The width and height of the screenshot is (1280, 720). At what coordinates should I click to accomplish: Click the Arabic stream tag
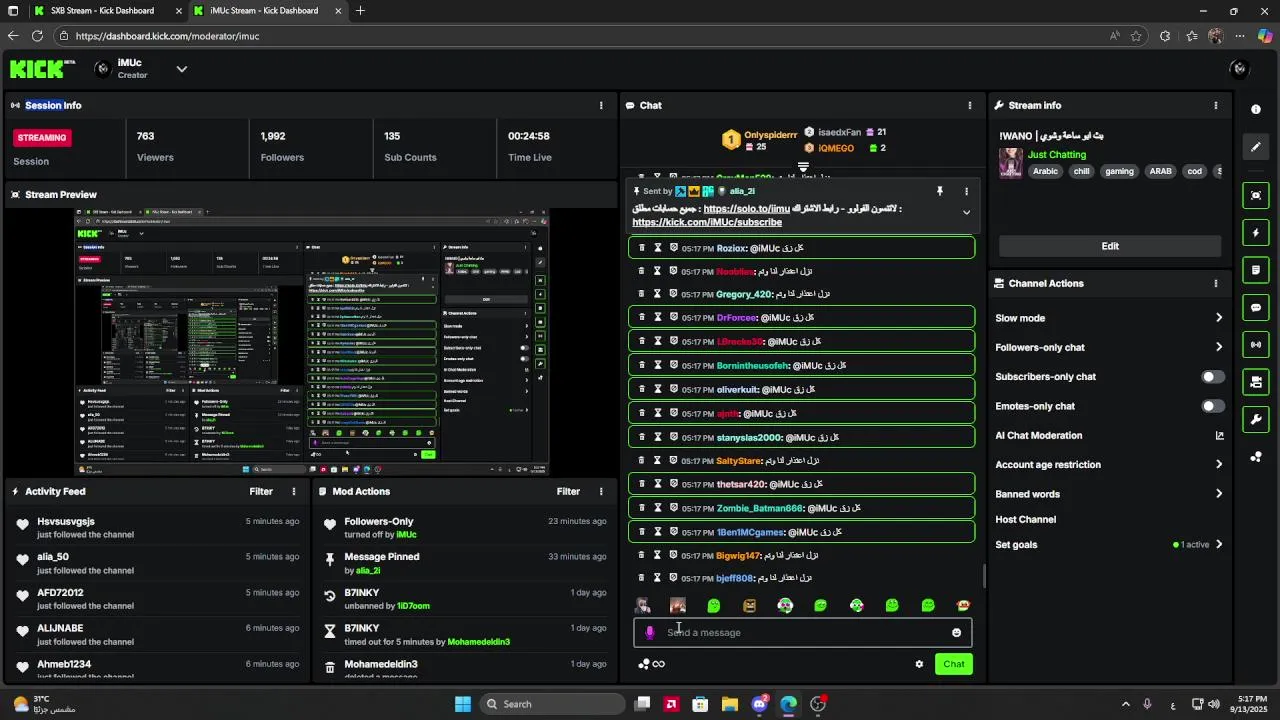(x=1045, y=171)
